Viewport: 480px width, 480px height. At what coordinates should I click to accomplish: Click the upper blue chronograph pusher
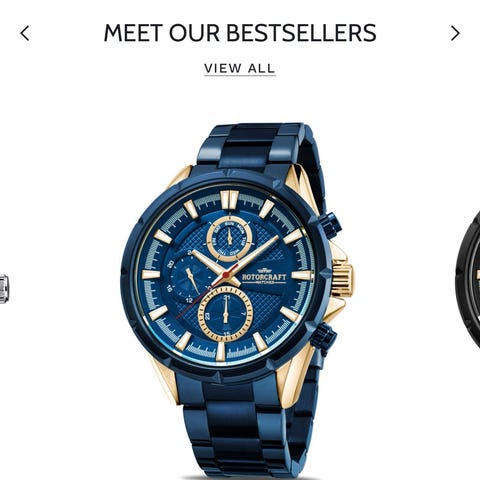(328, 225)
